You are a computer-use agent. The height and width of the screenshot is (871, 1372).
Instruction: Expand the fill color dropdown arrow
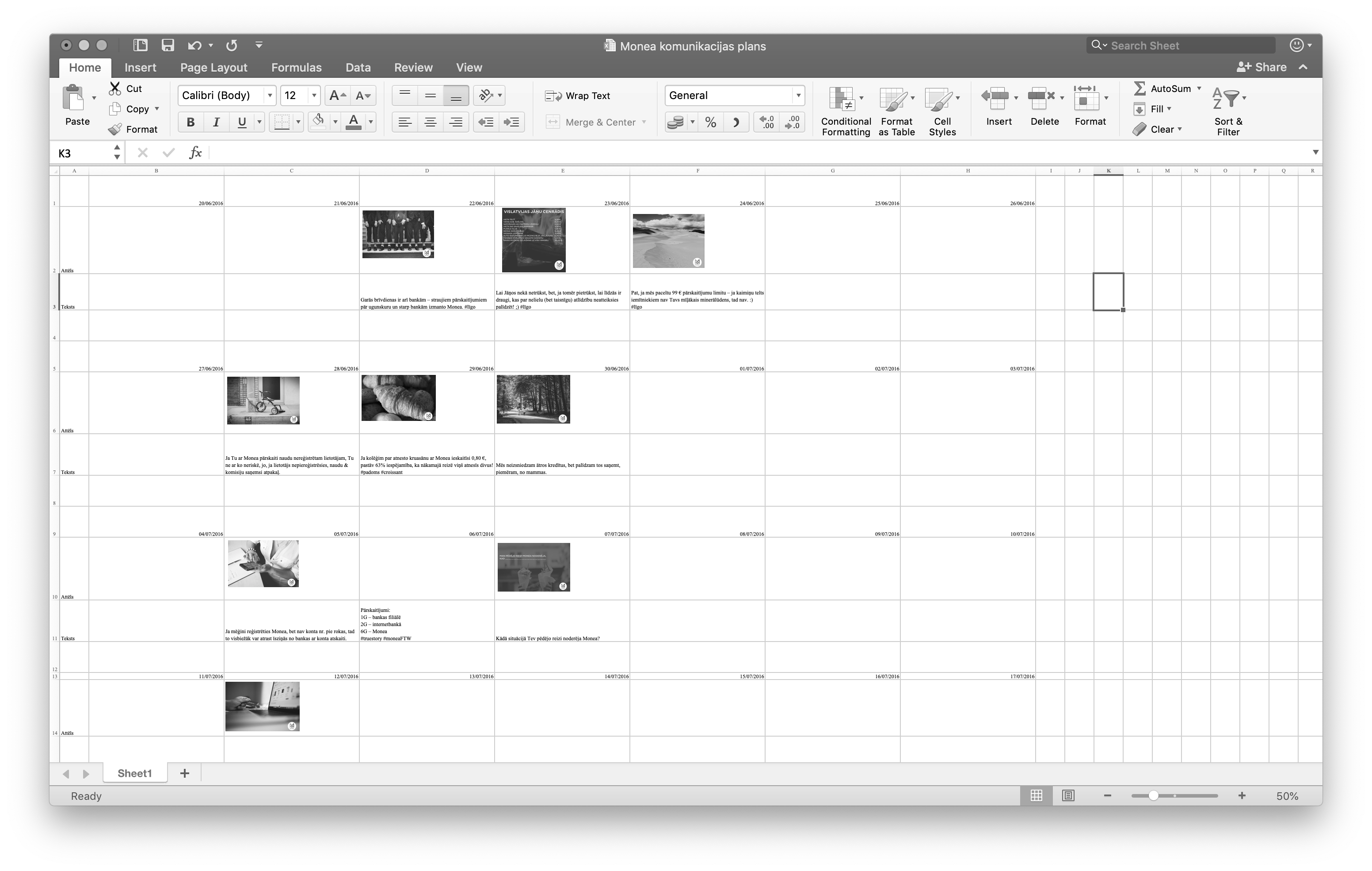335,122
